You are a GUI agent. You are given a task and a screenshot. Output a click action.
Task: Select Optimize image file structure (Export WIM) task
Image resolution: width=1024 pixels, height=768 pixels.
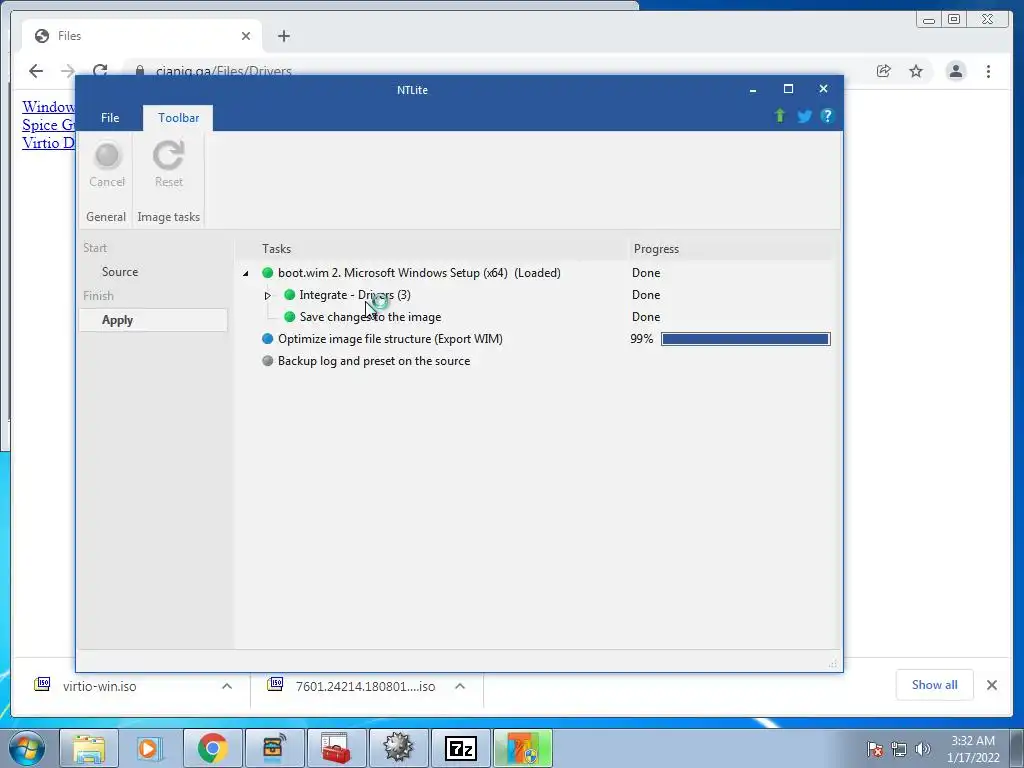390,339
